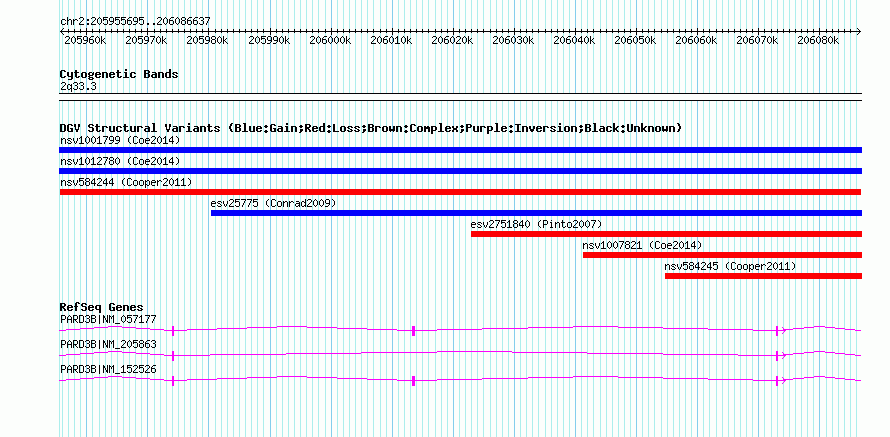This screenshot has height=437, width=890.
Task: Click the 206050k ruler label
Action: [636, 40]
